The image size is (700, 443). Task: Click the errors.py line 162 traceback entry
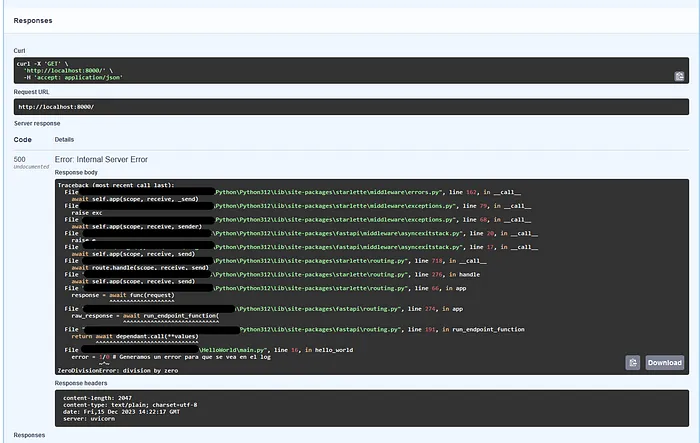click(292, 192)
